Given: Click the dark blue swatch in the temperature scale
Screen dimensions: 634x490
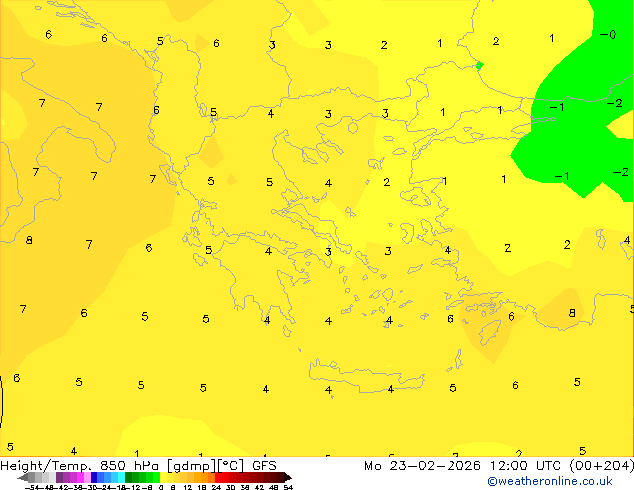Looking at the screenshot, I should click(94, 478).
